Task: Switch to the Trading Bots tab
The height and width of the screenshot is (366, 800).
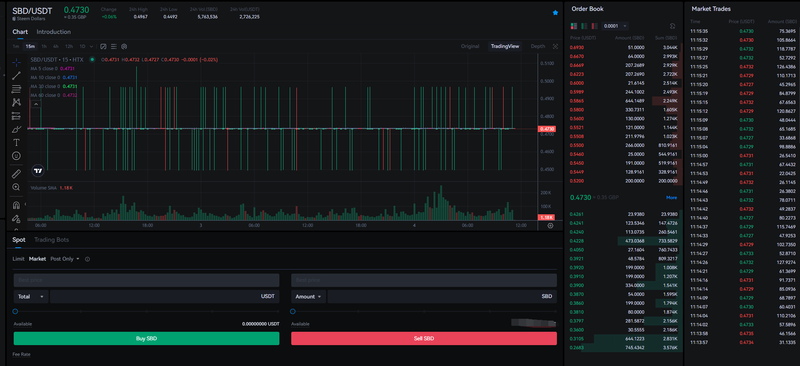Action: (52, 240)
